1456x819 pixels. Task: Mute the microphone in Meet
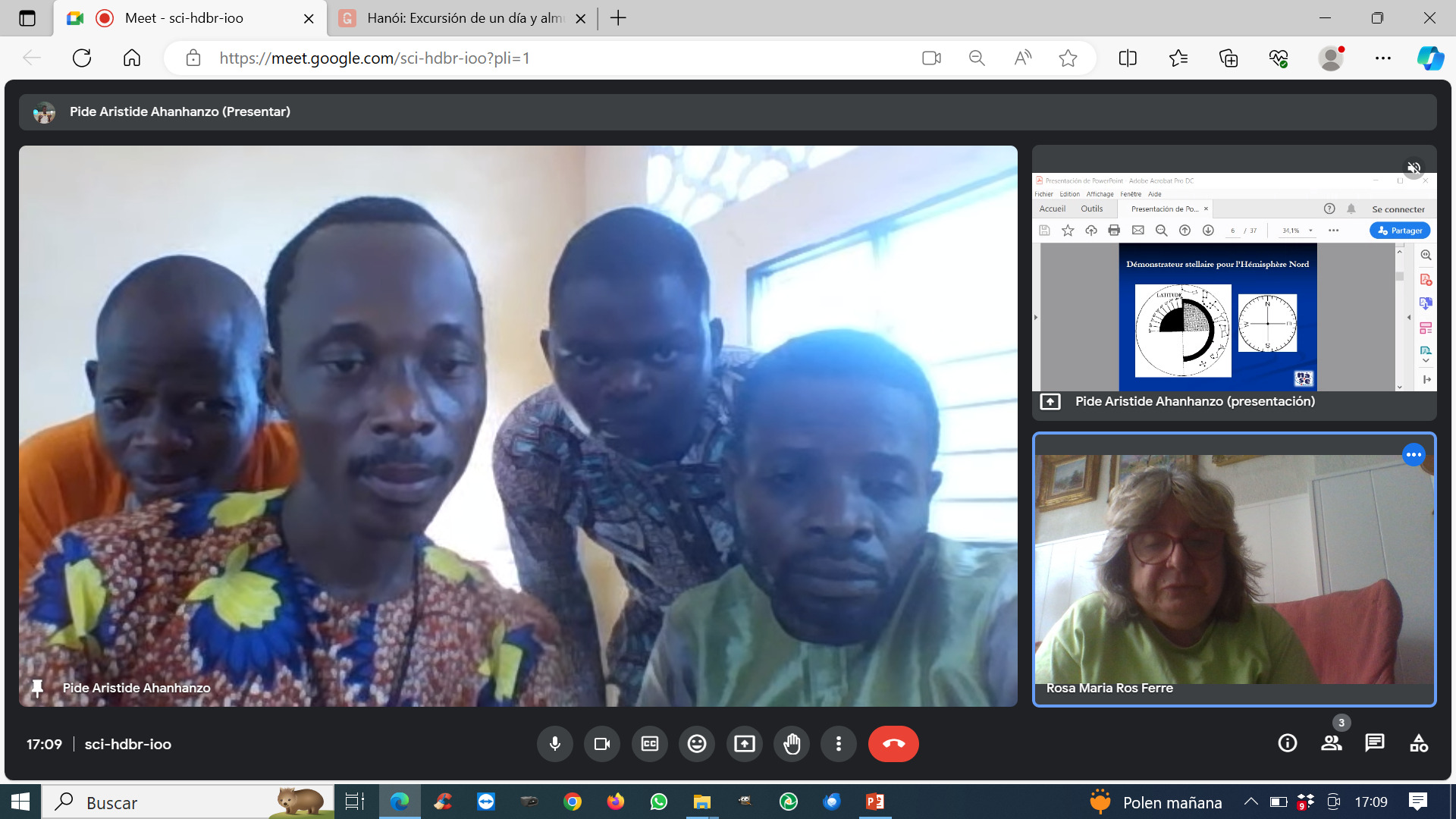click(x=555, y=744)
